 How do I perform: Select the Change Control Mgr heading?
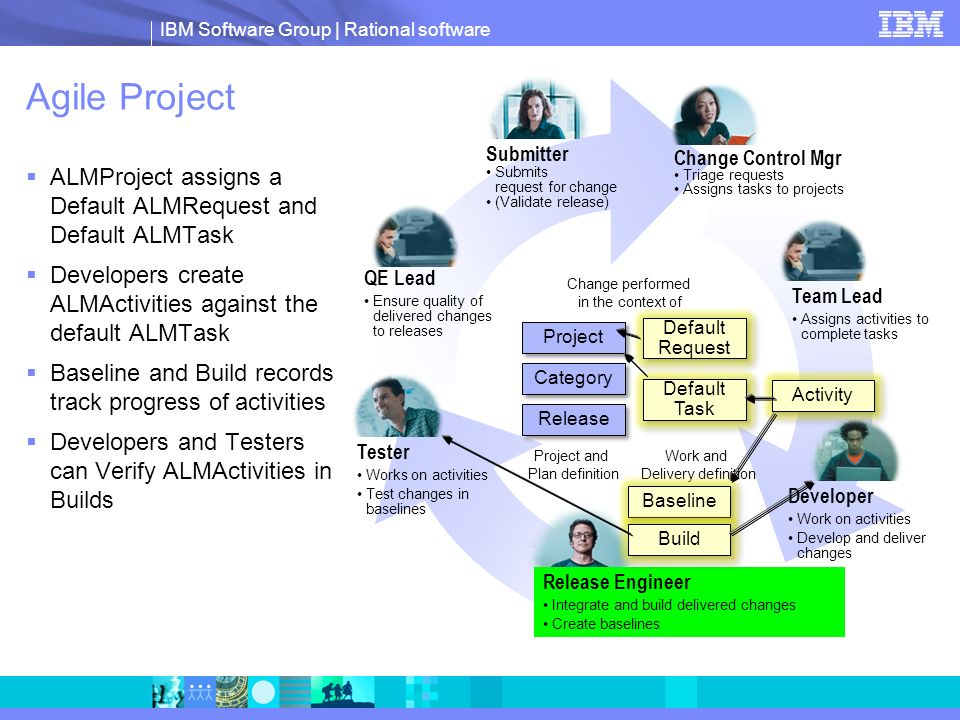(757, 158)
